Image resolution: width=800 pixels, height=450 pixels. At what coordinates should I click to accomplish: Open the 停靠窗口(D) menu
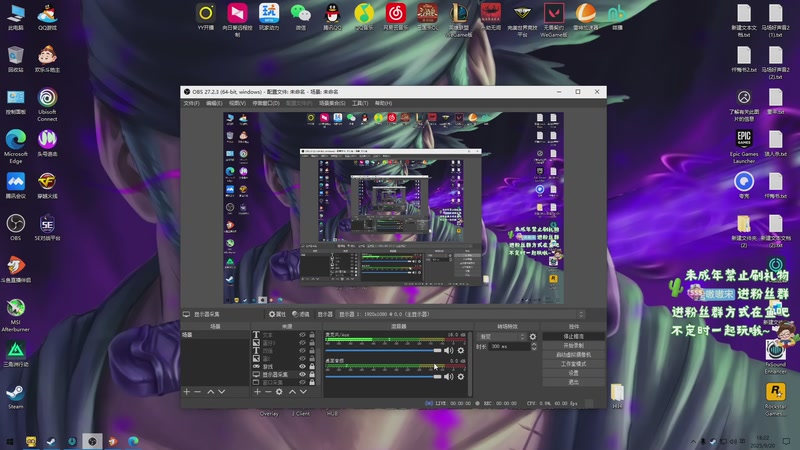coord(266,103)
